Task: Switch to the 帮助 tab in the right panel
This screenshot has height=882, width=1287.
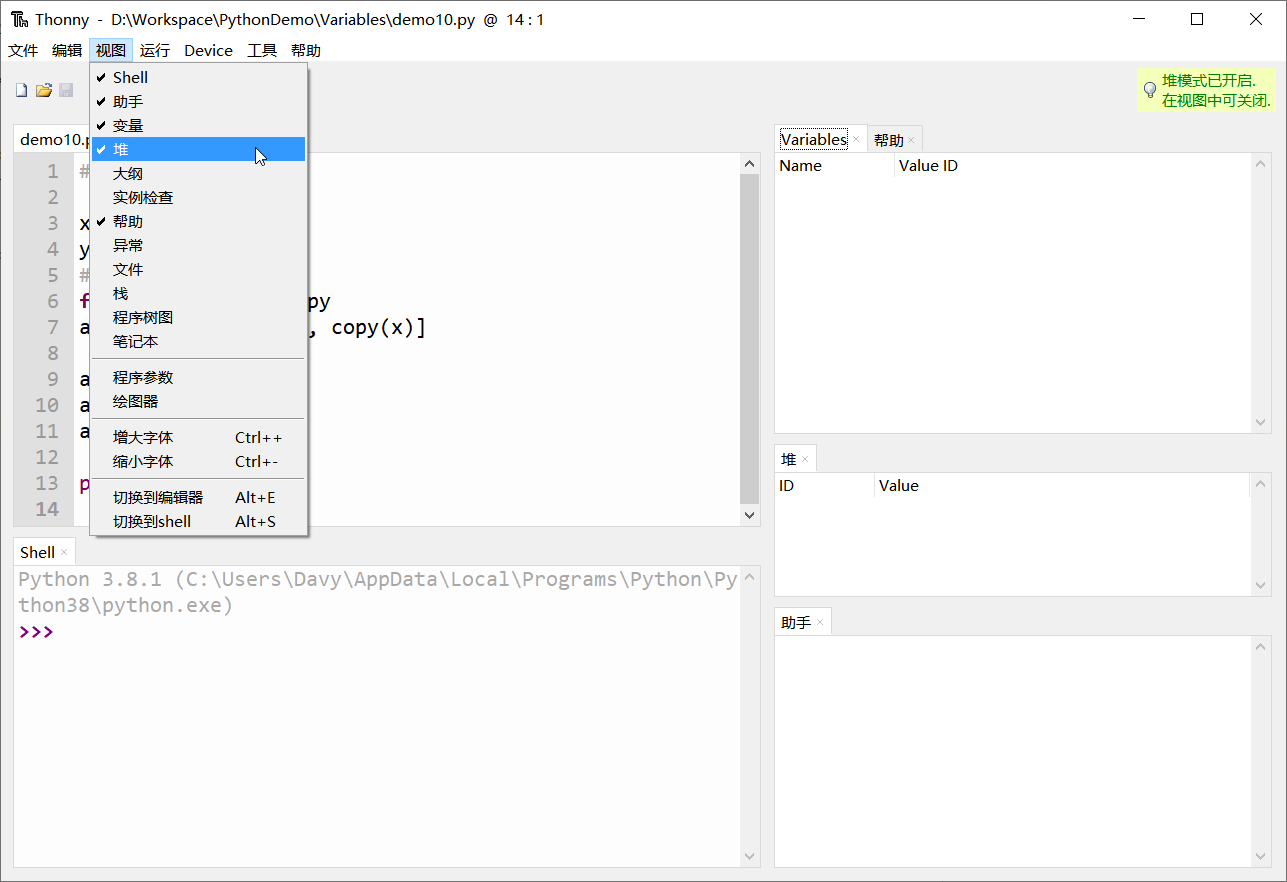Action: (x=888, y=138)
